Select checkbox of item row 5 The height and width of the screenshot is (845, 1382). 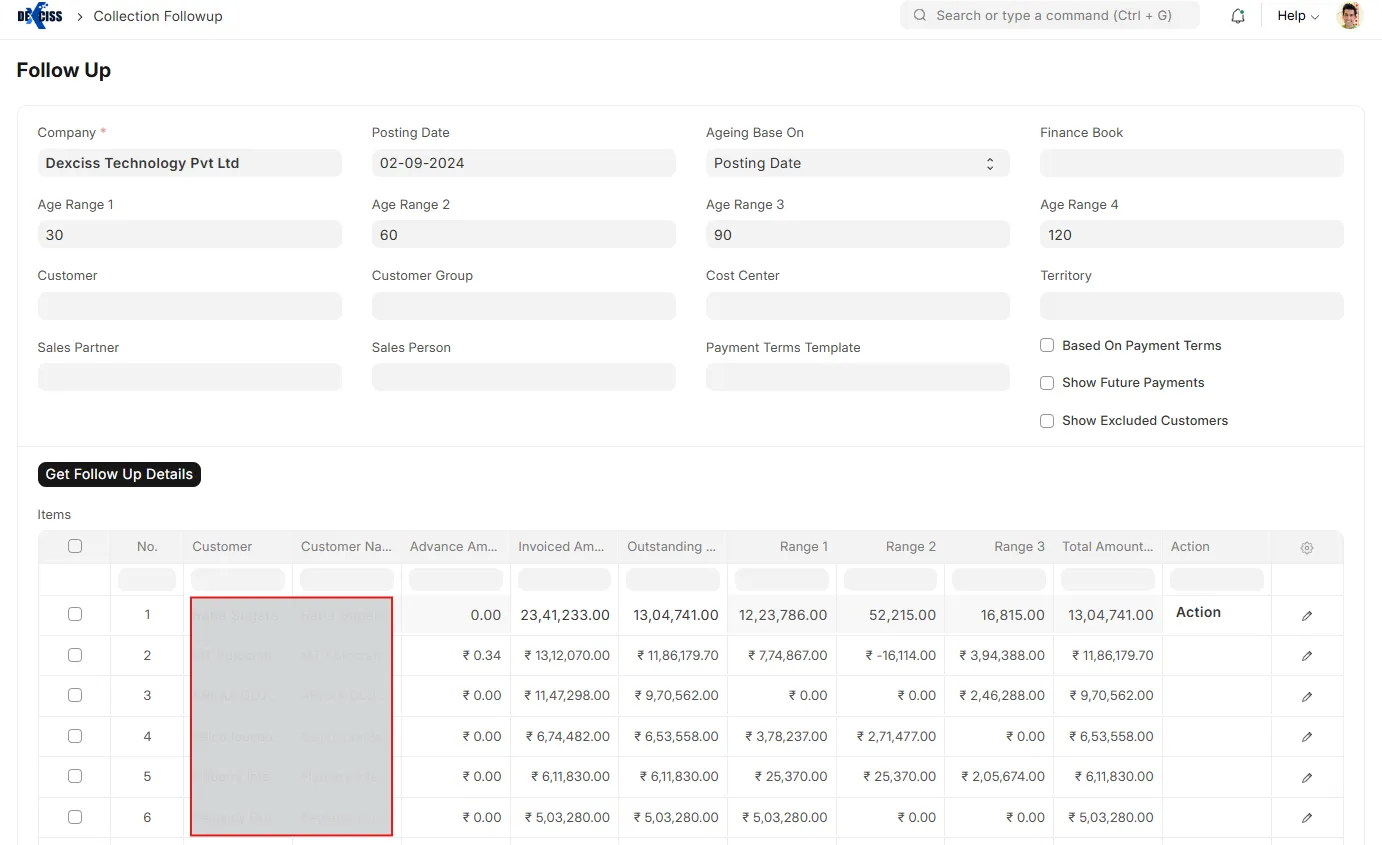[75, 776]
